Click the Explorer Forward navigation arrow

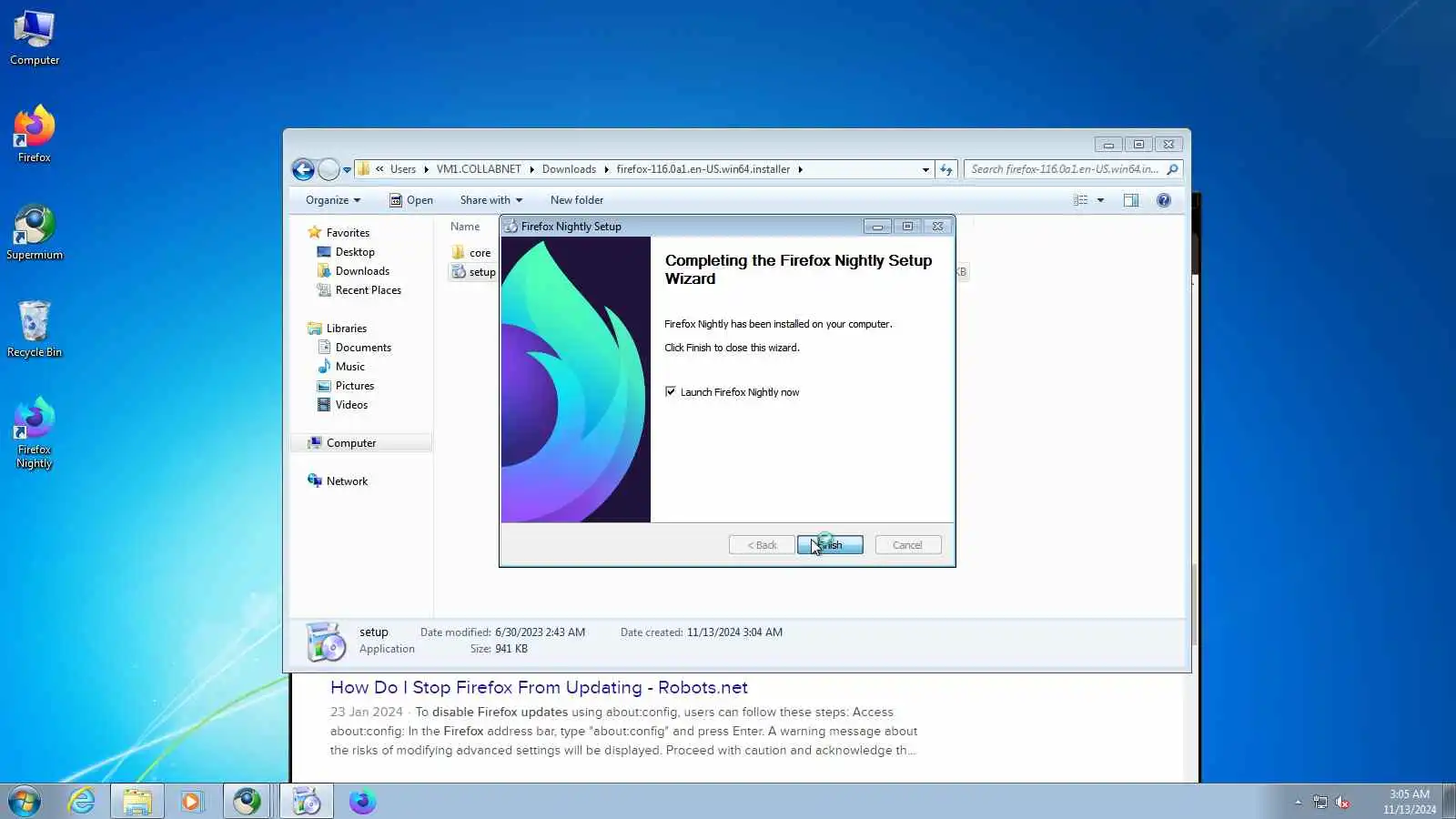329,169
